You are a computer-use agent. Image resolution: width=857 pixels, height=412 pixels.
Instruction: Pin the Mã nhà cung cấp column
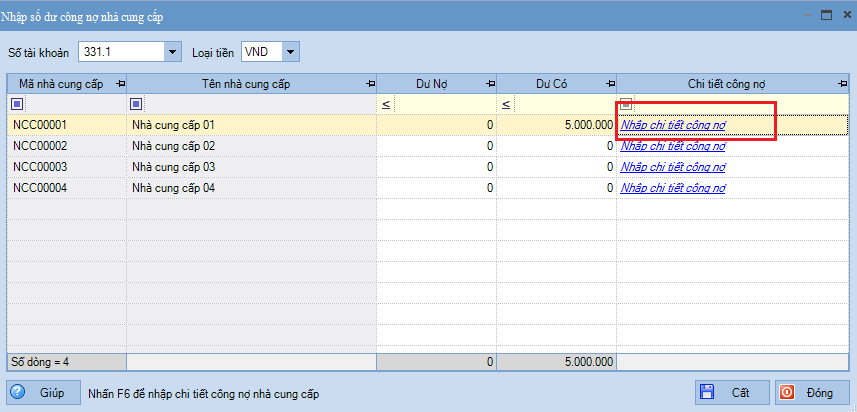point(120,84)
